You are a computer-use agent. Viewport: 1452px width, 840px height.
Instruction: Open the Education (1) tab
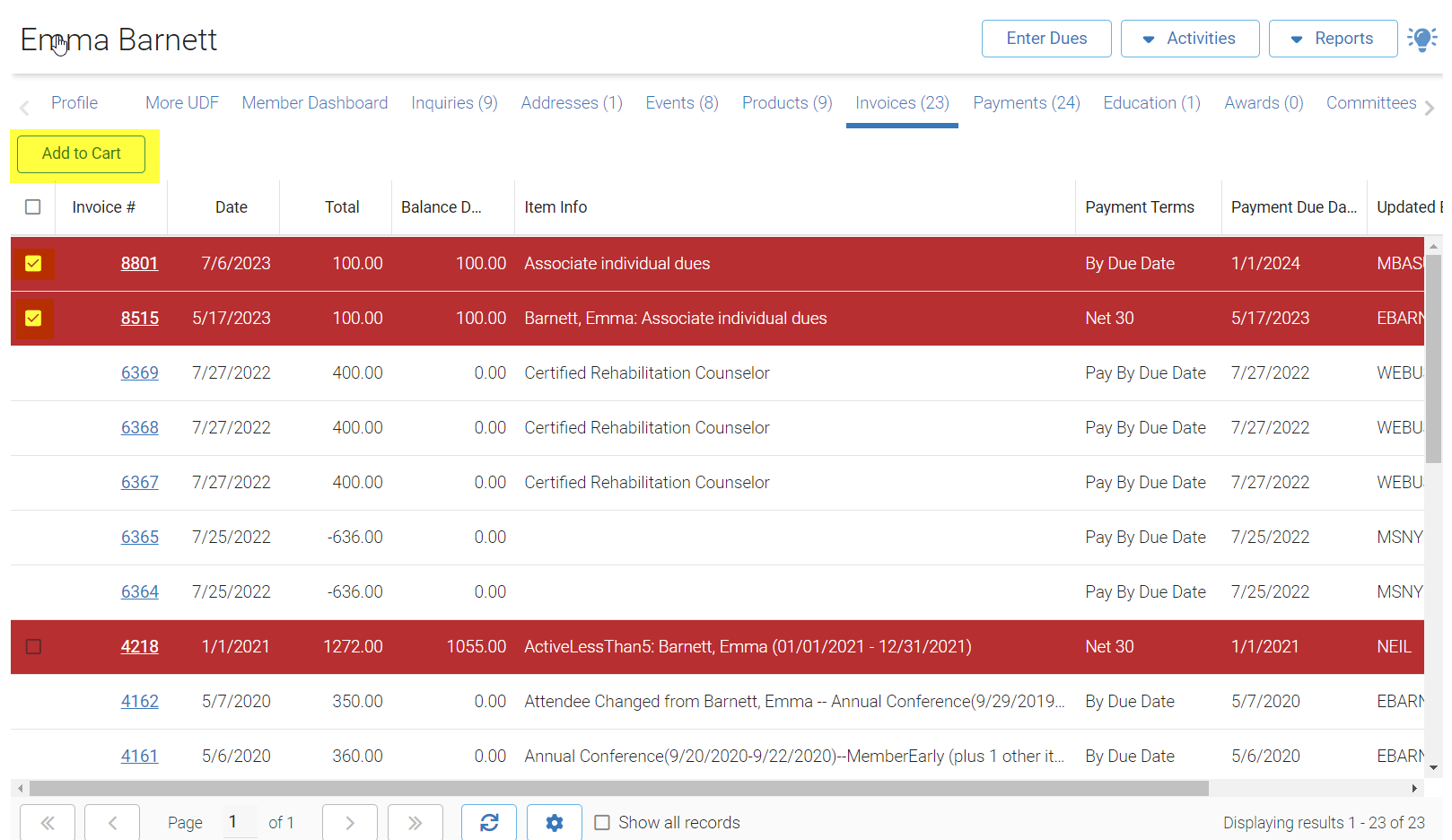1152,103
